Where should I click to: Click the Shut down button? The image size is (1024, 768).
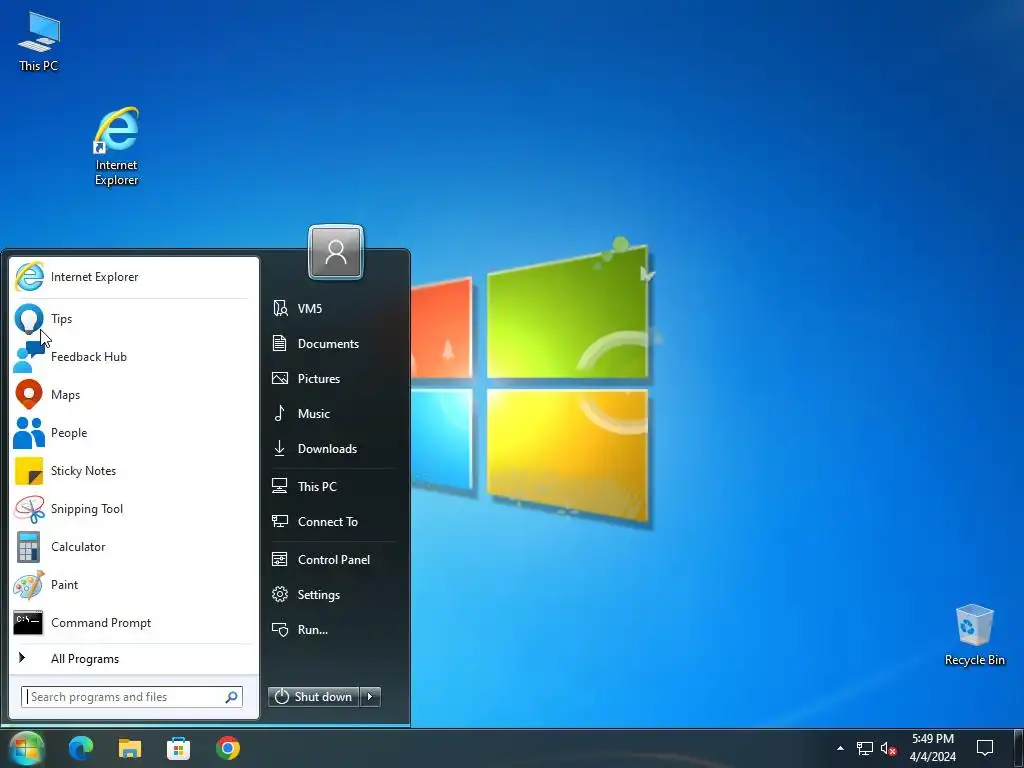[314, 697]
